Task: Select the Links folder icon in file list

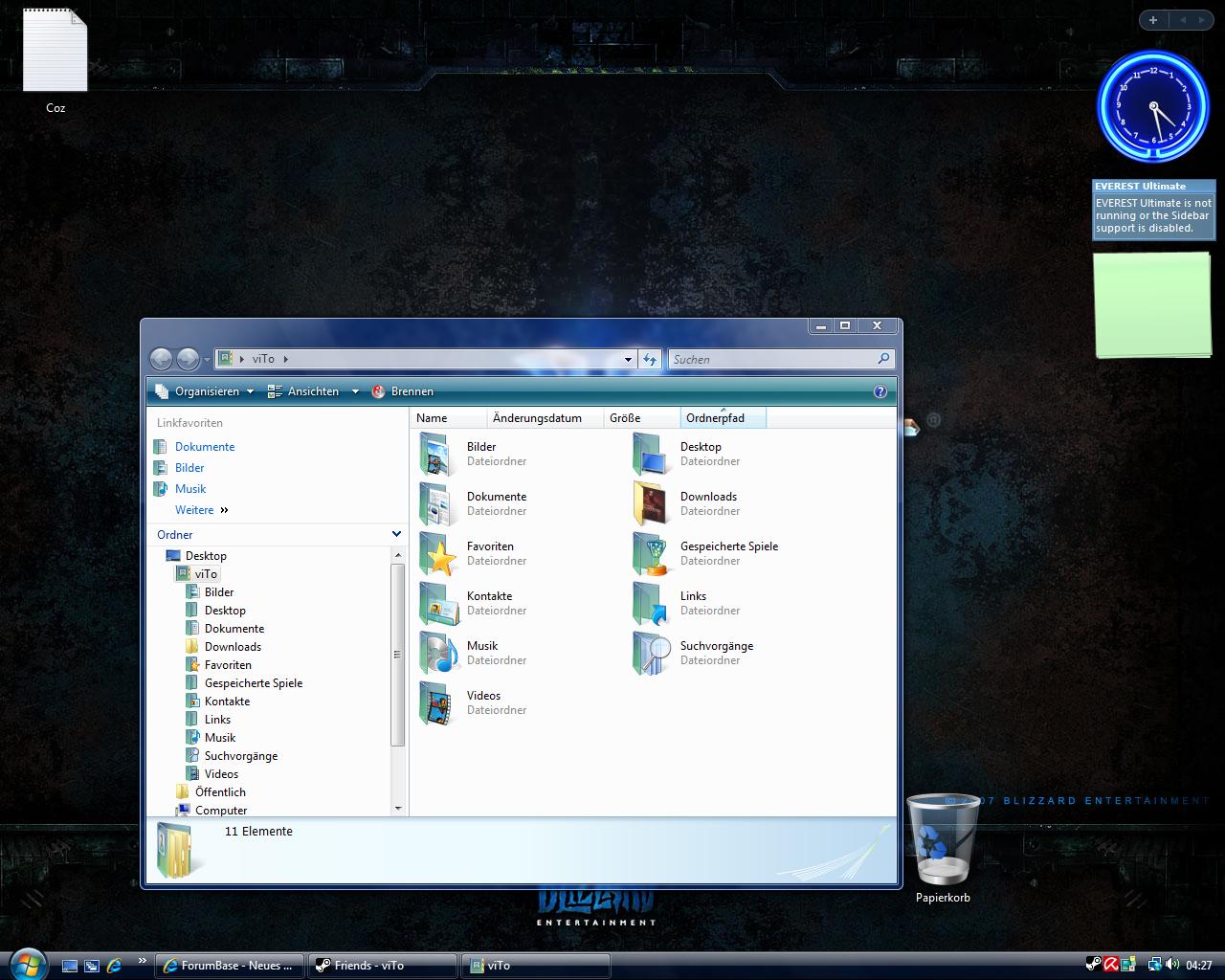Action: tap(652, 603)
